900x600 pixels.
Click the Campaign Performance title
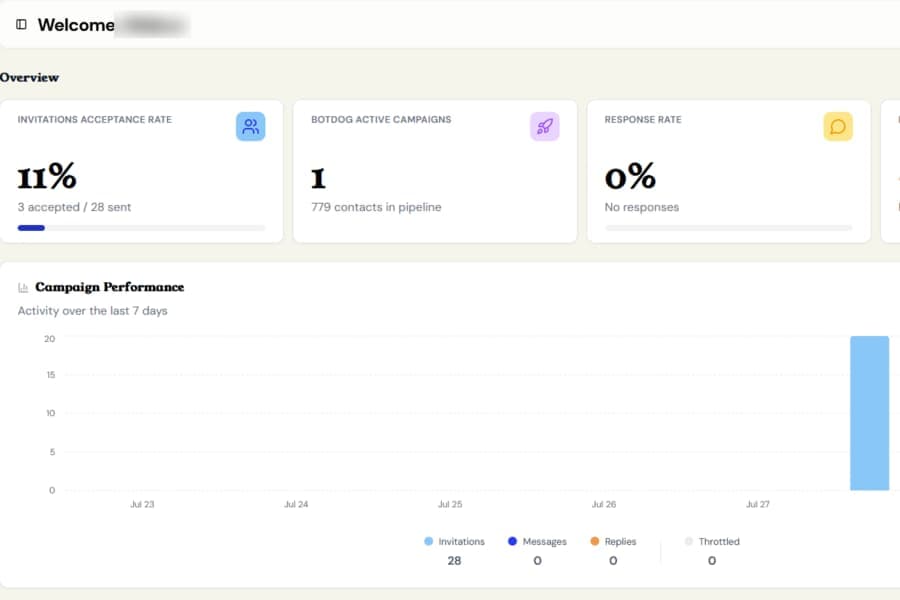[110, 287]
